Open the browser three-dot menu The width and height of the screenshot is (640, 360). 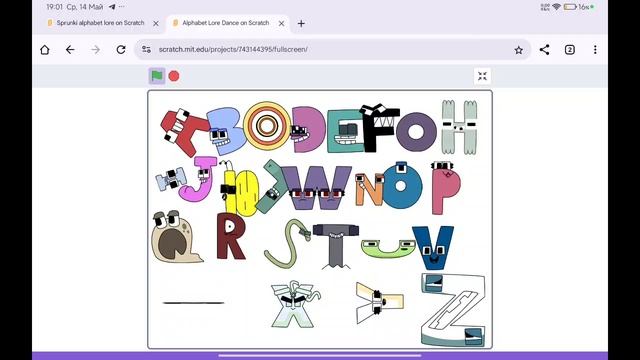(x=595, y=50)
